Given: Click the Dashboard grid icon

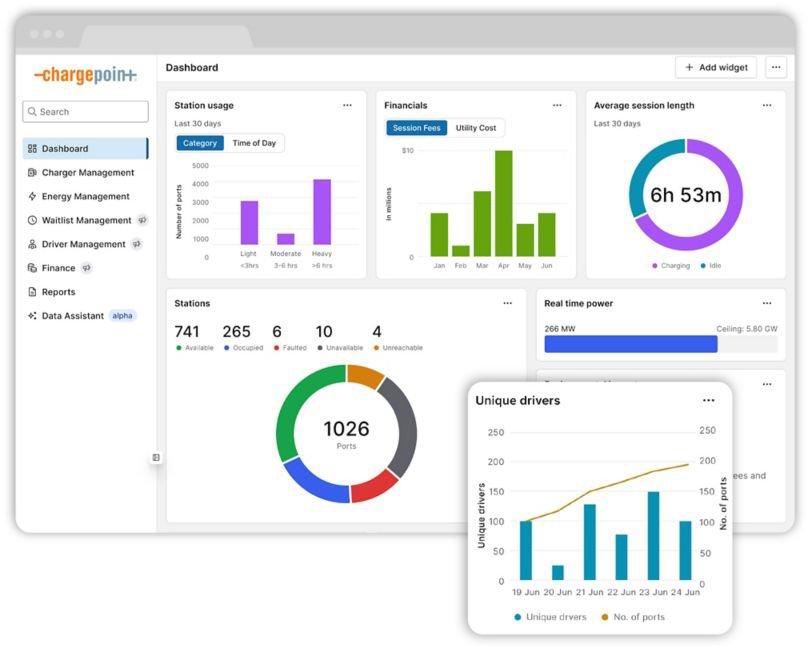Looking at the screenshot, I should pyautogui.click(x=32, y=148).
